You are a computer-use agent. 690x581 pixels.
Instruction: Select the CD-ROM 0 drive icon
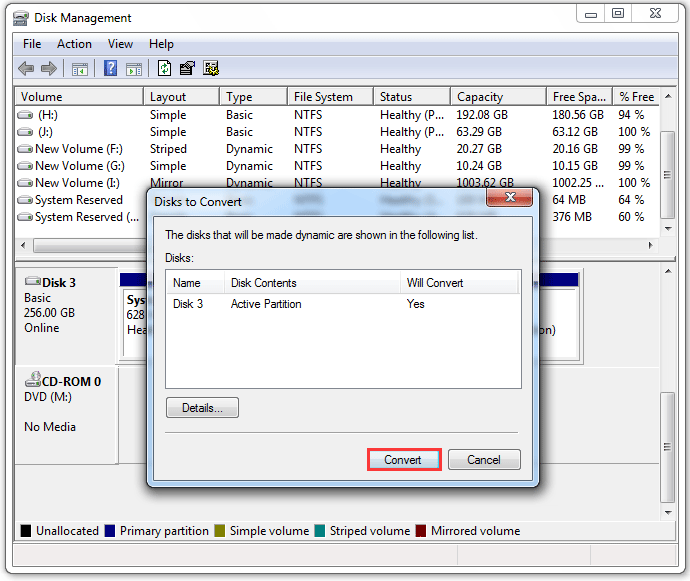32,381
